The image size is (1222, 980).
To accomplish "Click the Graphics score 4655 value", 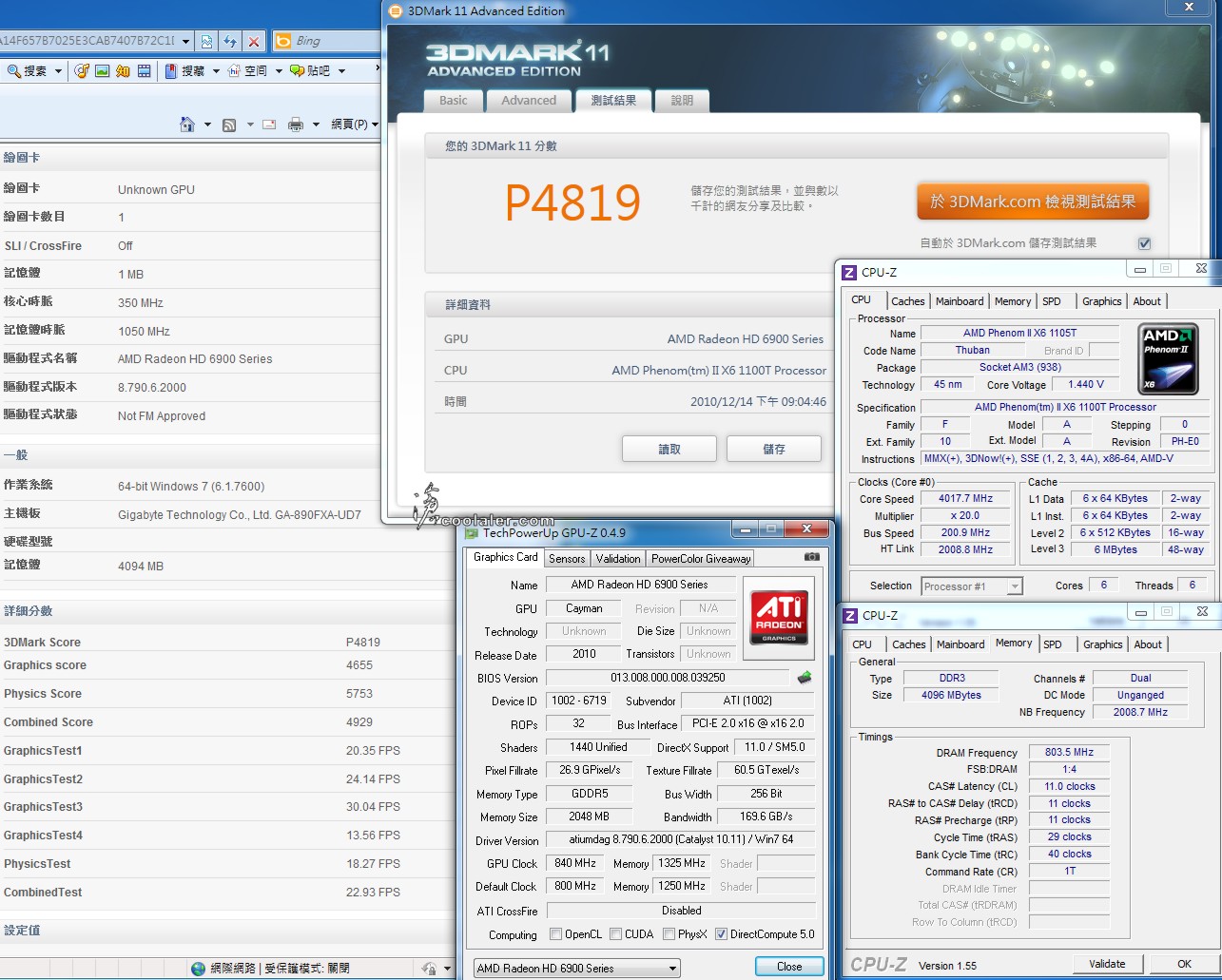I will [359, 665].
